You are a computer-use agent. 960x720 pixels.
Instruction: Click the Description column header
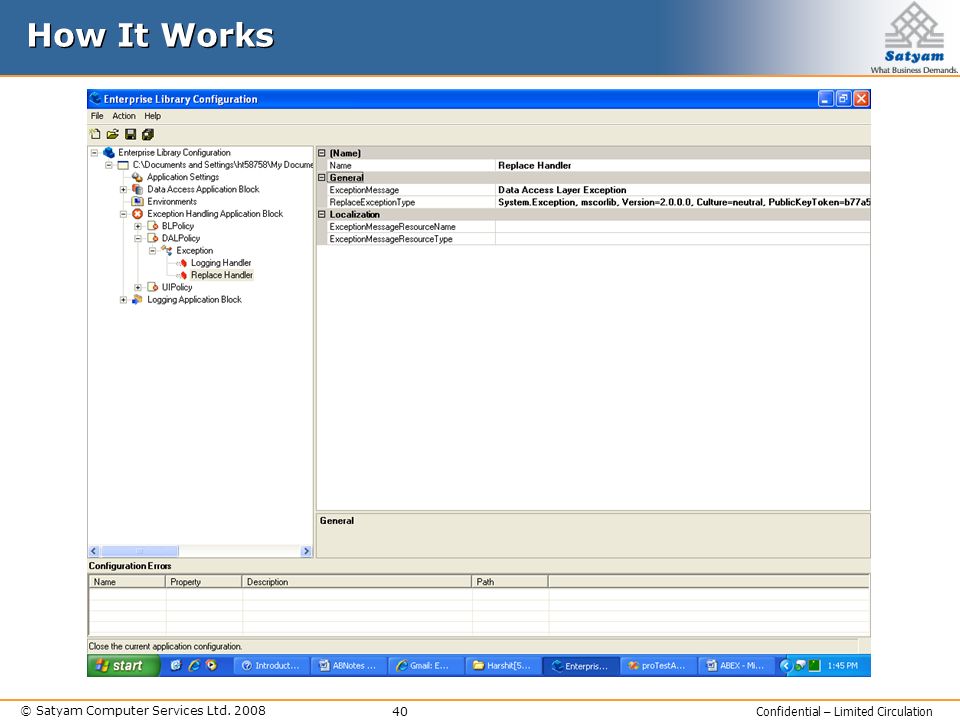coord(357,582)
